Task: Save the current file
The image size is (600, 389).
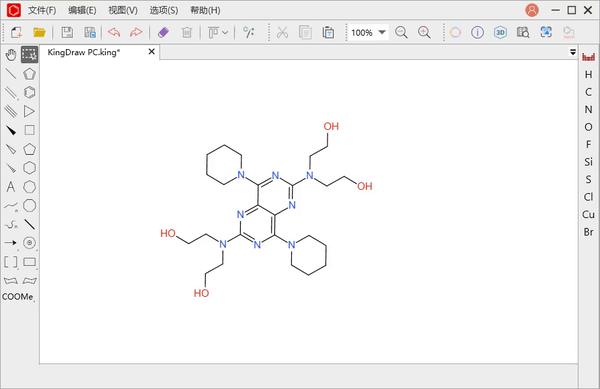Action: [67, 33]
